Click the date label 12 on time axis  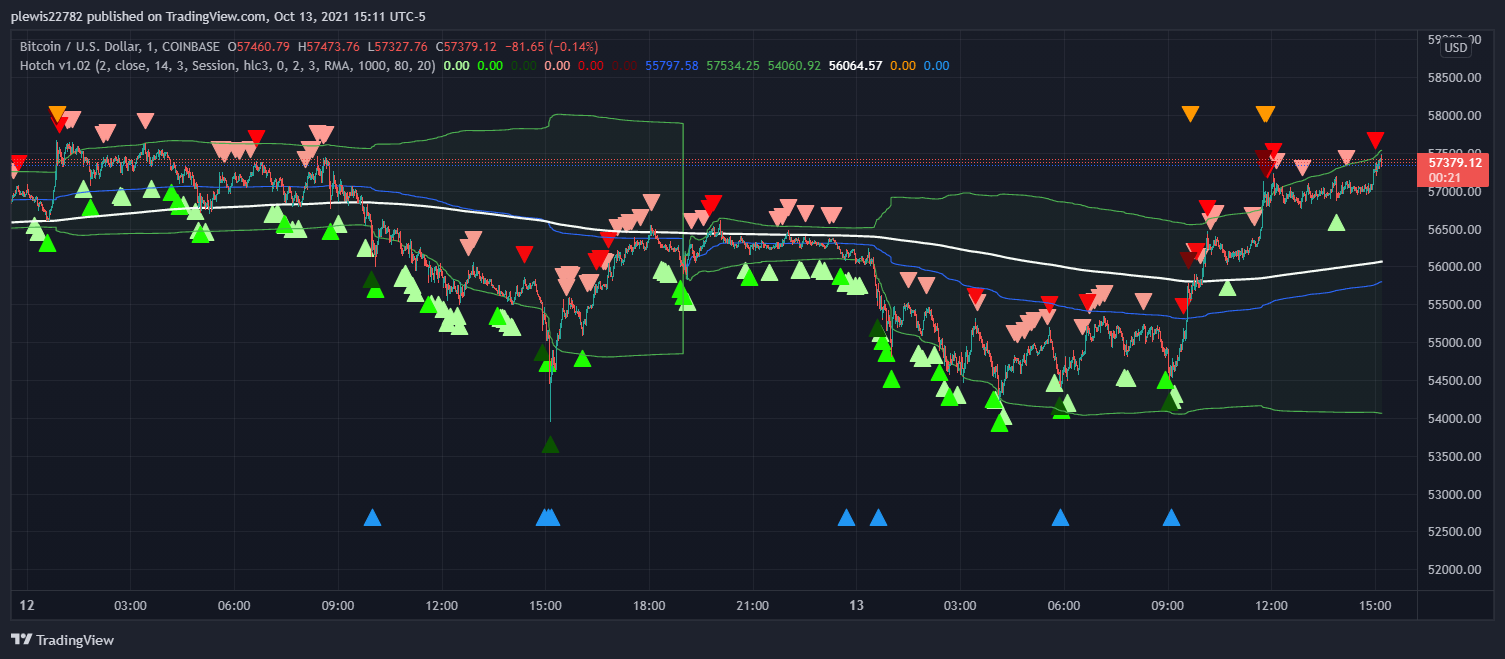pyautogui.click(x=27, y=606)
